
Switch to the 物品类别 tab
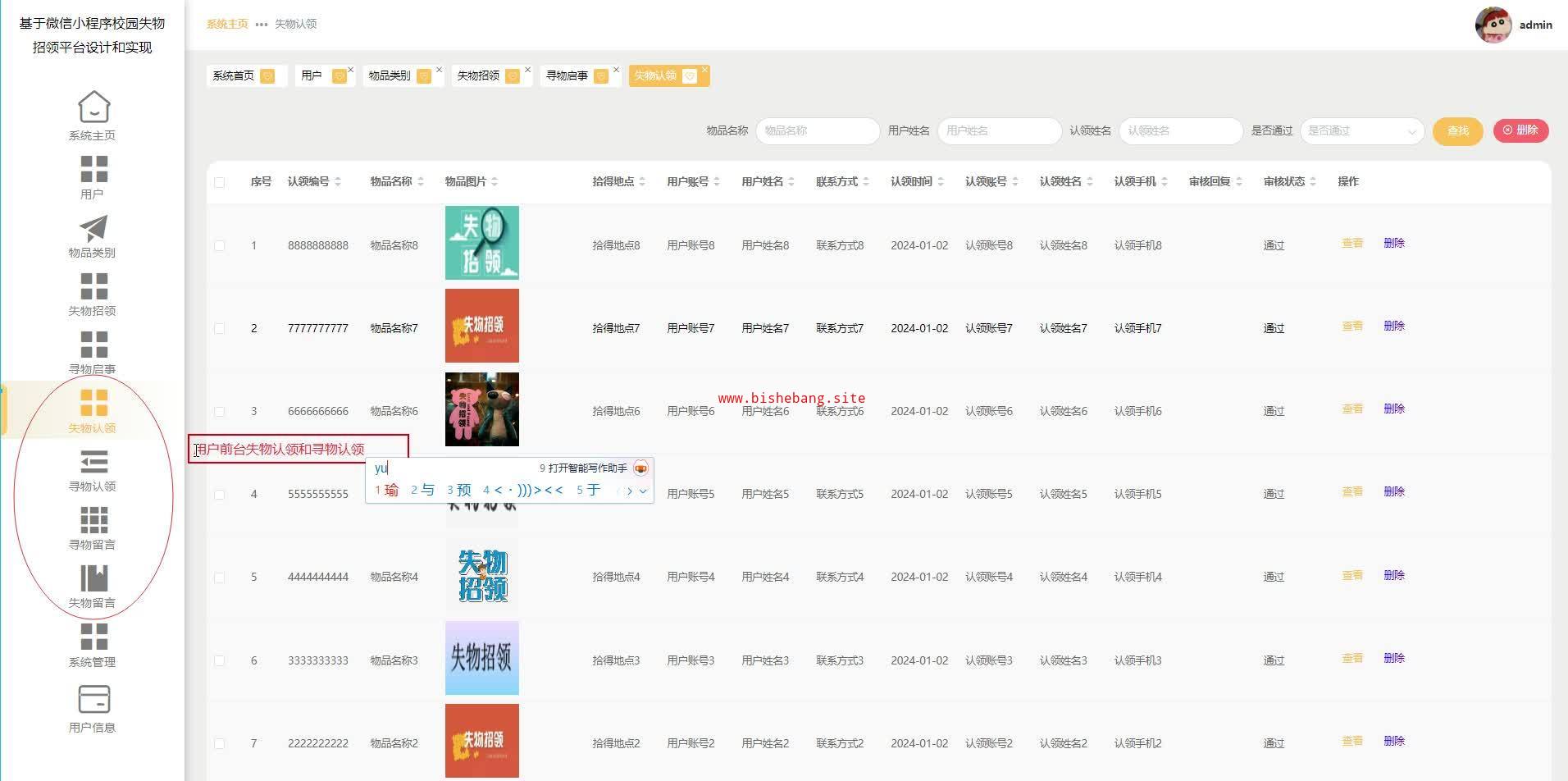[390, 75]
